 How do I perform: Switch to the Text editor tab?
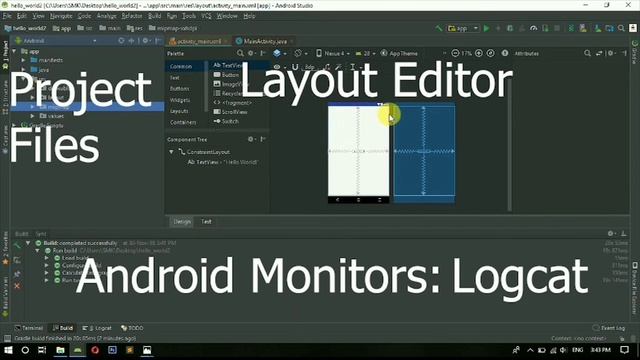coord(206,222)
